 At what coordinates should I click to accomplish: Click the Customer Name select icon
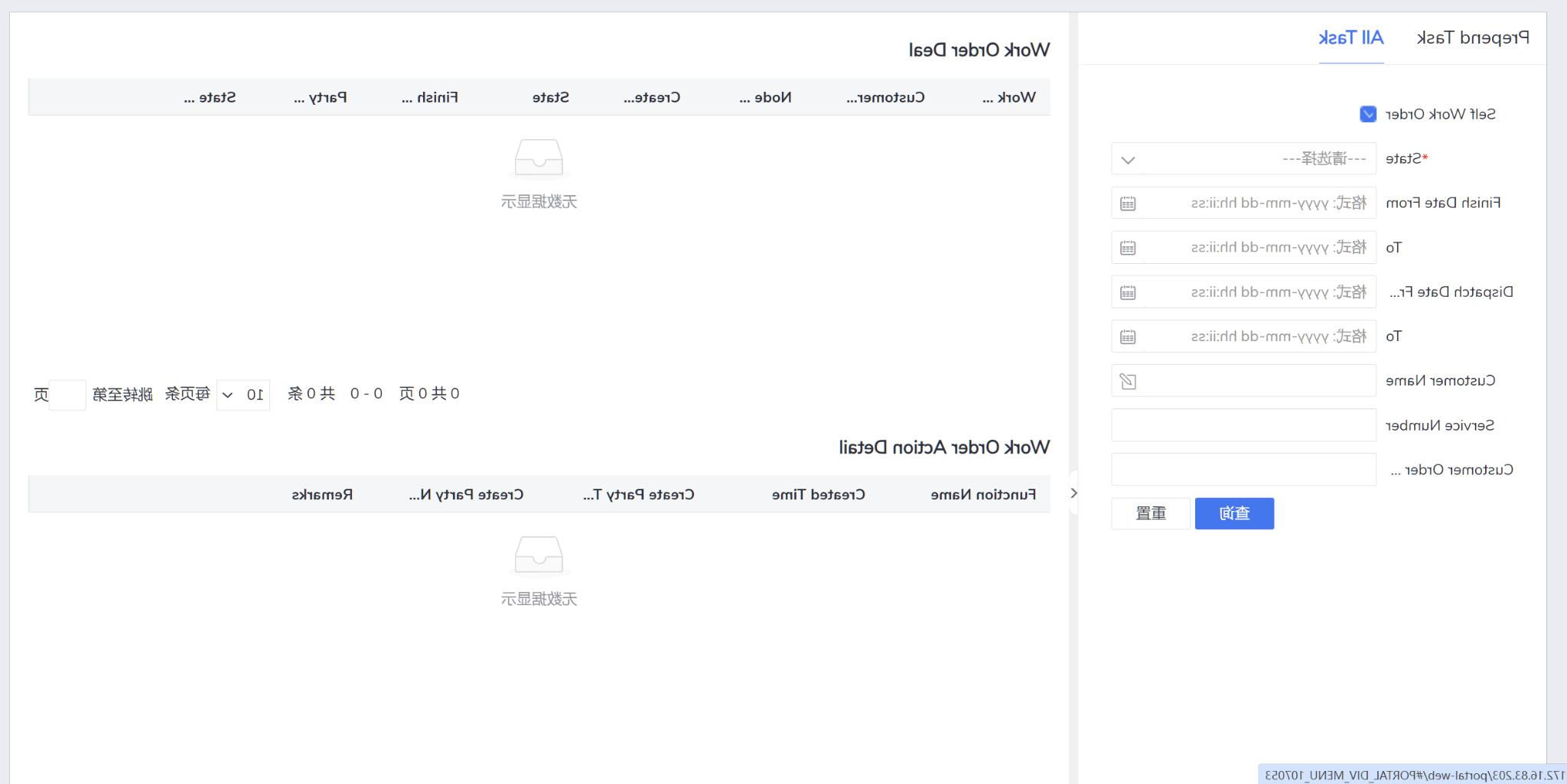(x=1128, y=381)
